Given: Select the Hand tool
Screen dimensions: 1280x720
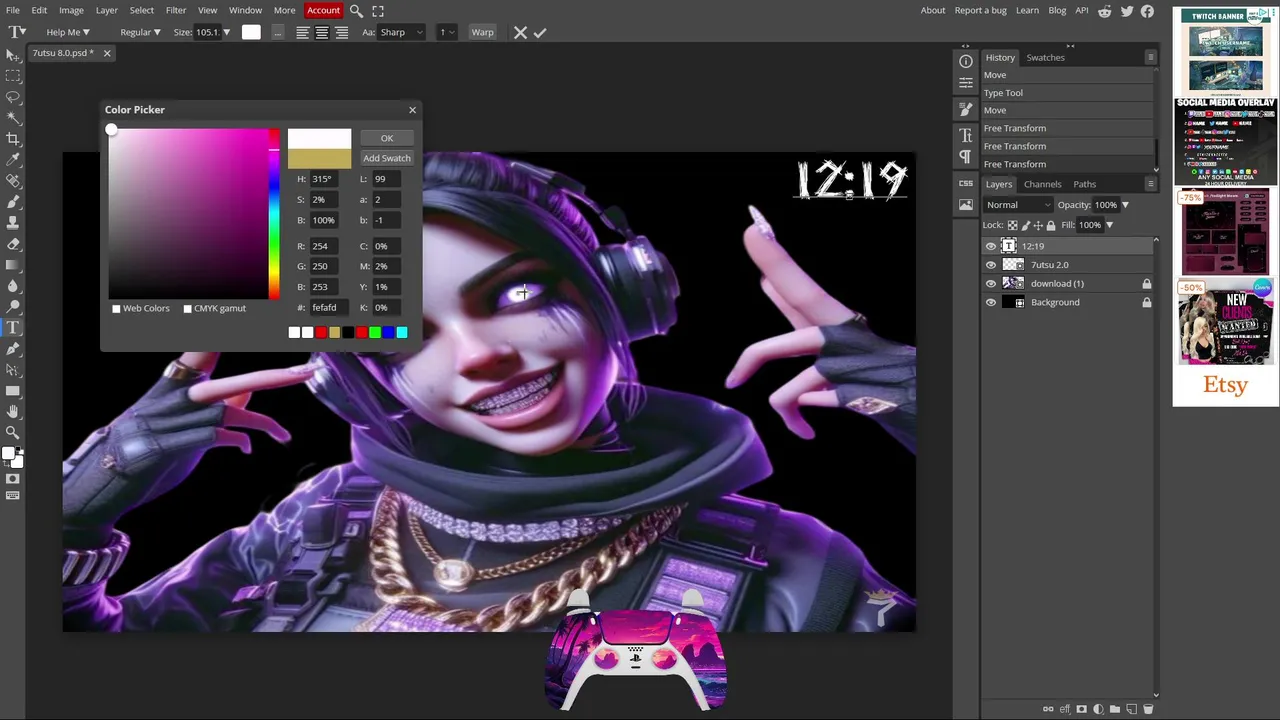Looking at the screenshot, I should 13,412.
